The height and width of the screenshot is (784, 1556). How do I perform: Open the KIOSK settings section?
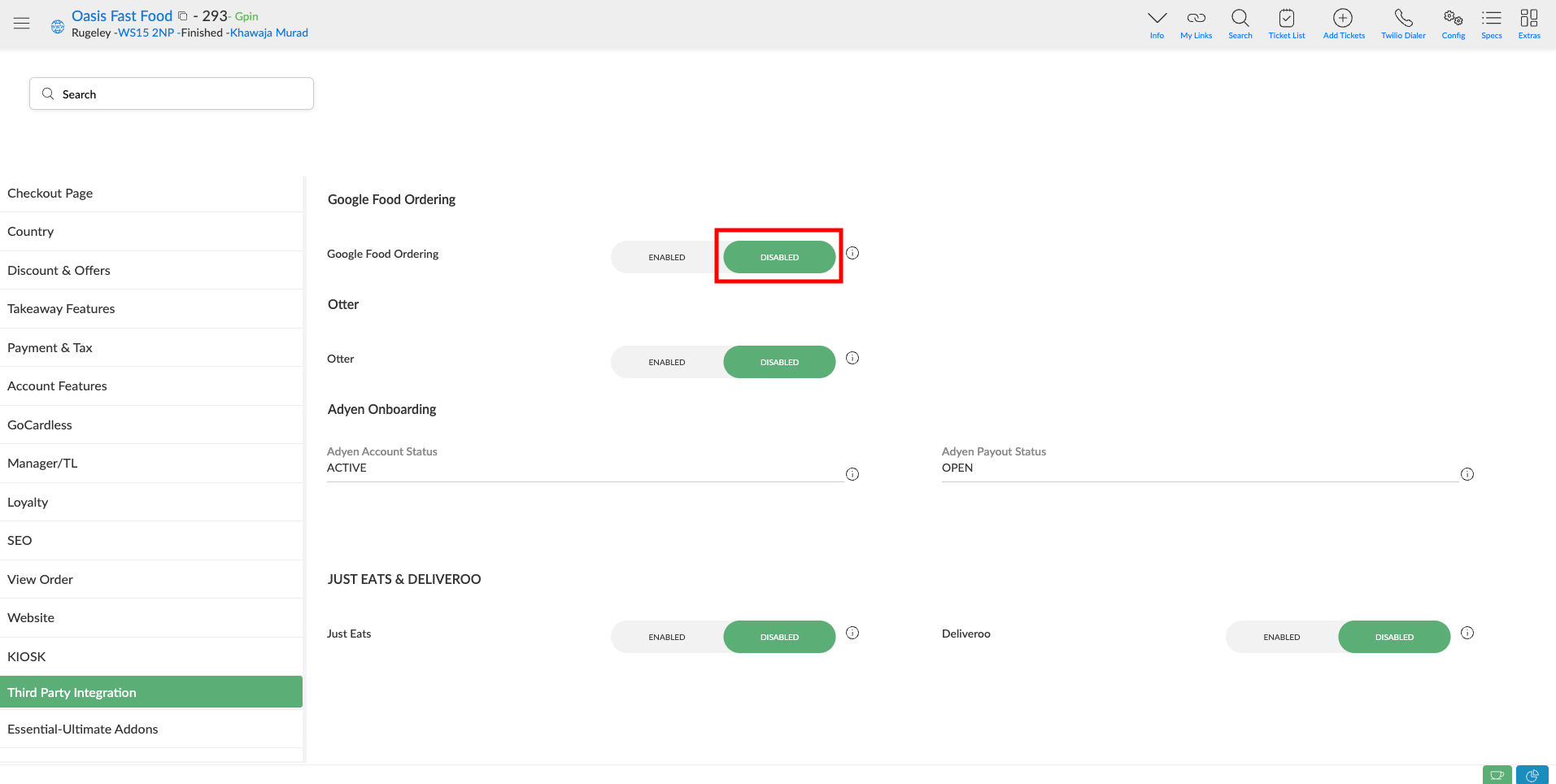point(151,657)
